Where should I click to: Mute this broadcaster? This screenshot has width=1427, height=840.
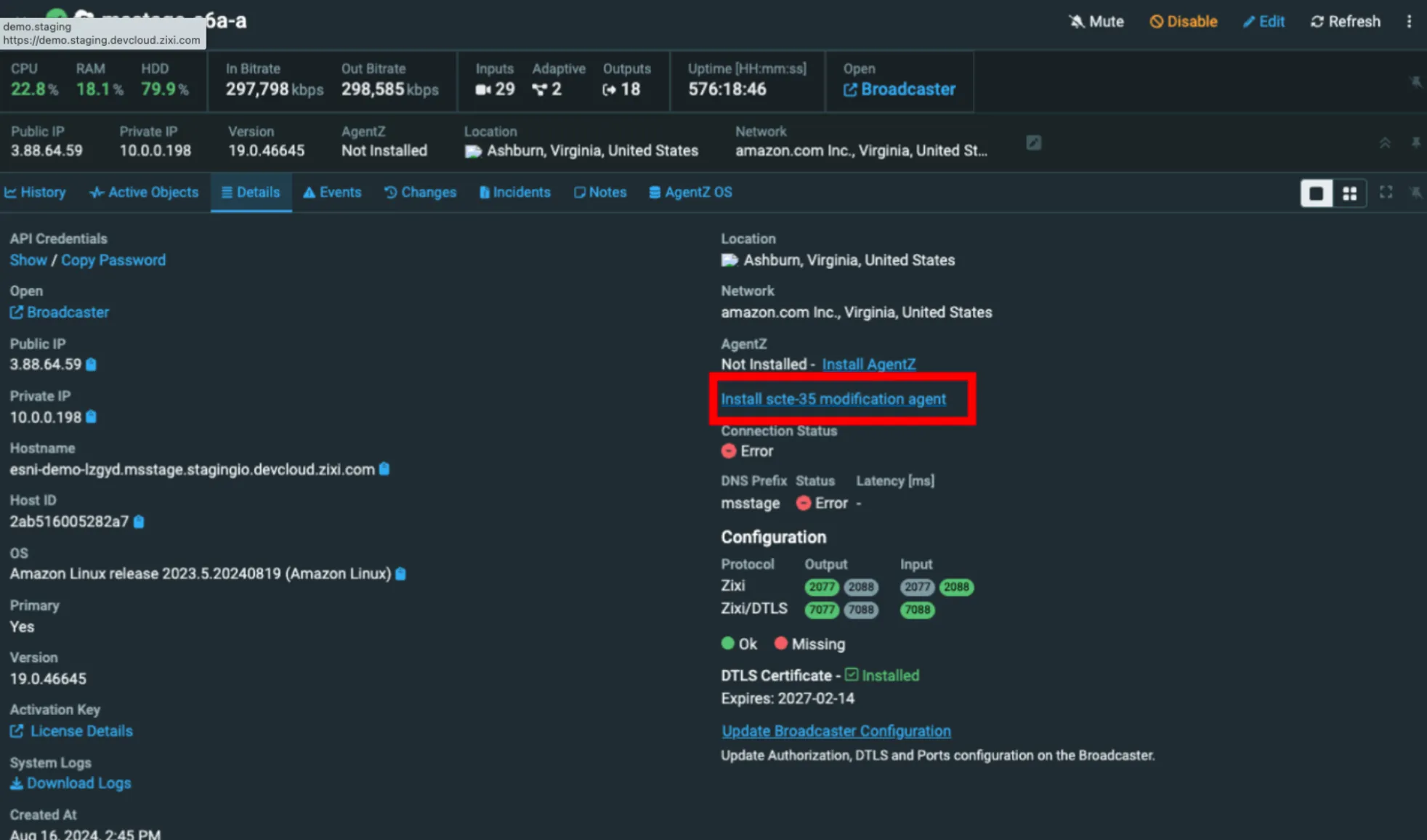pos(1096,21)
